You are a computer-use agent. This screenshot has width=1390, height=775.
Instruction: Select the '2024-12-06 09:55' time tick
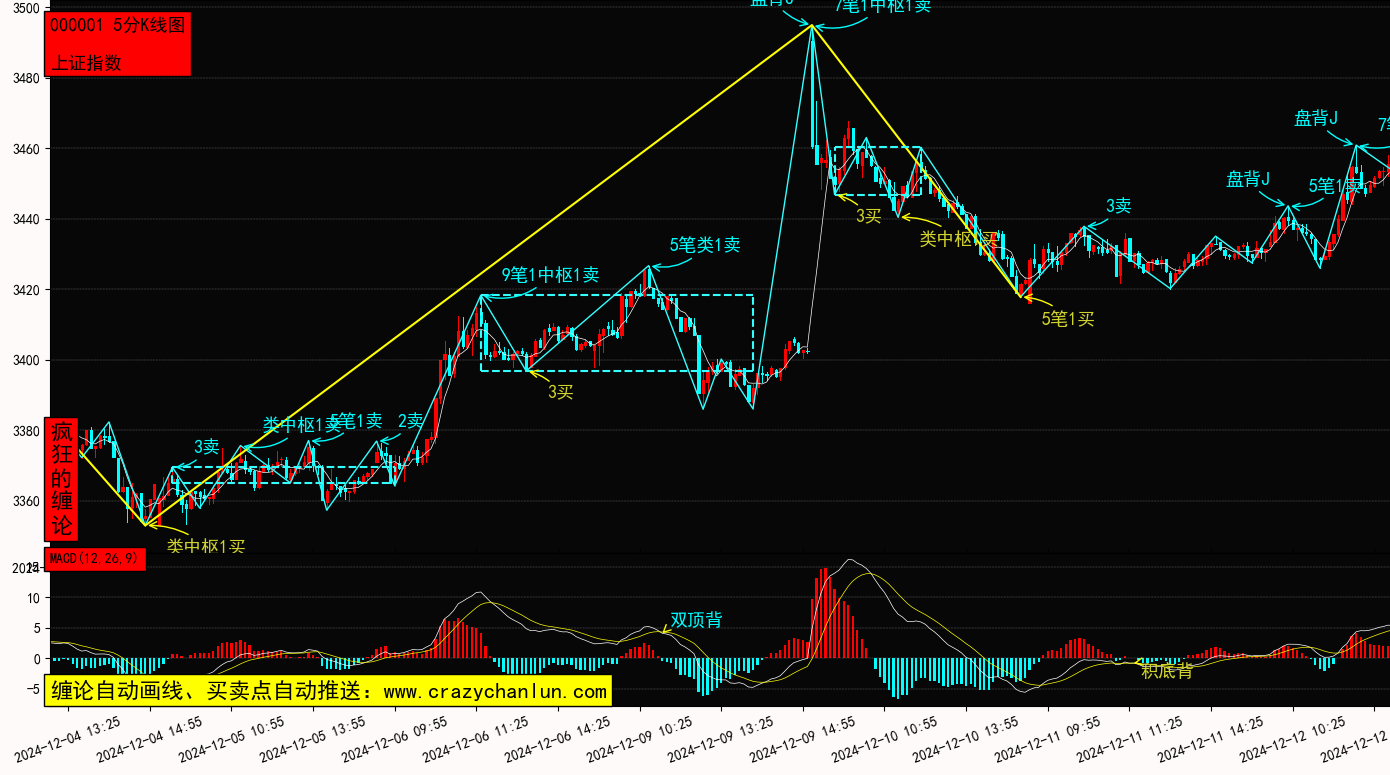[395, 740]
